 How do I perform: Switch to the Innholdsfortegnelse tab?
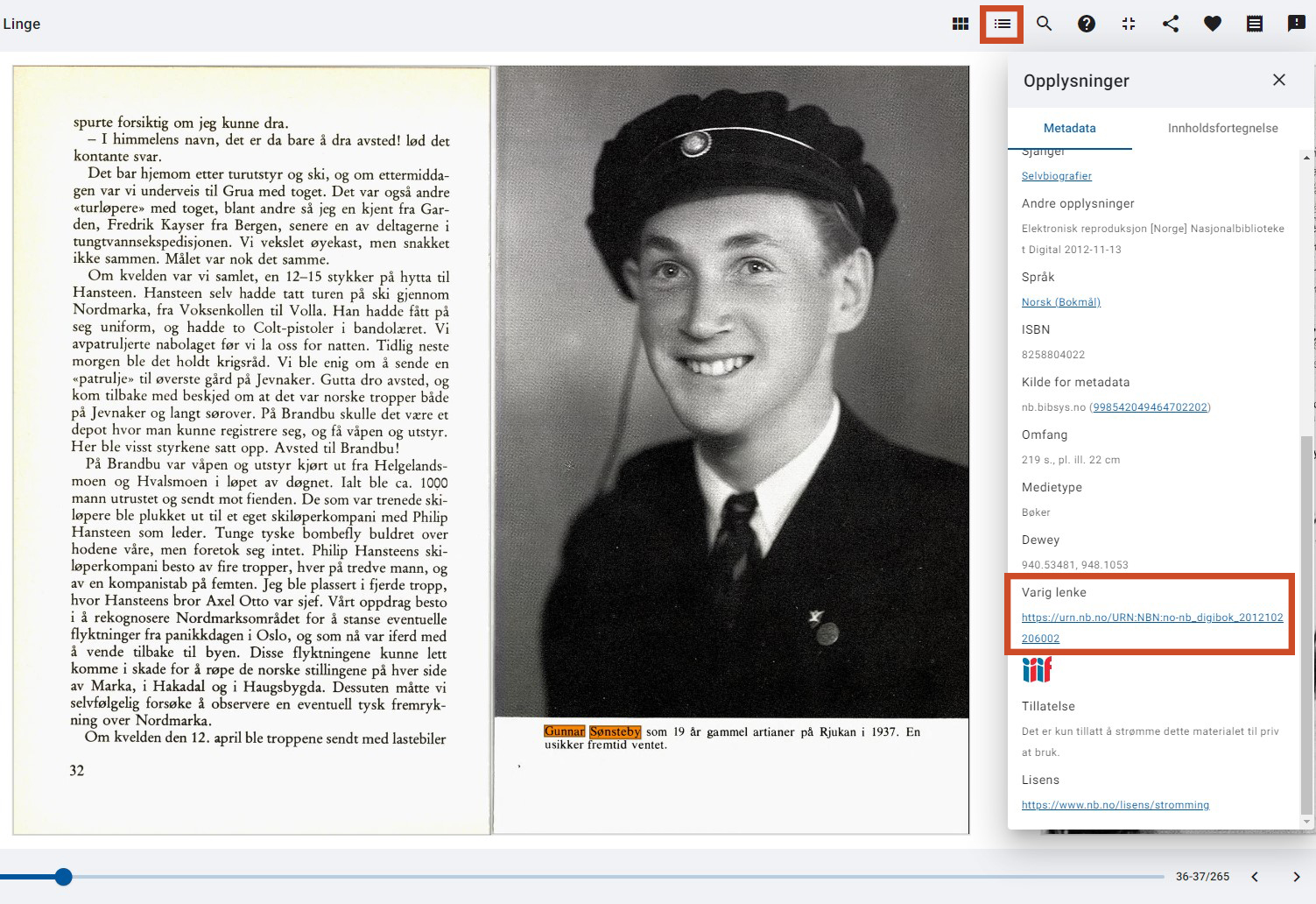pos(1222,128)
